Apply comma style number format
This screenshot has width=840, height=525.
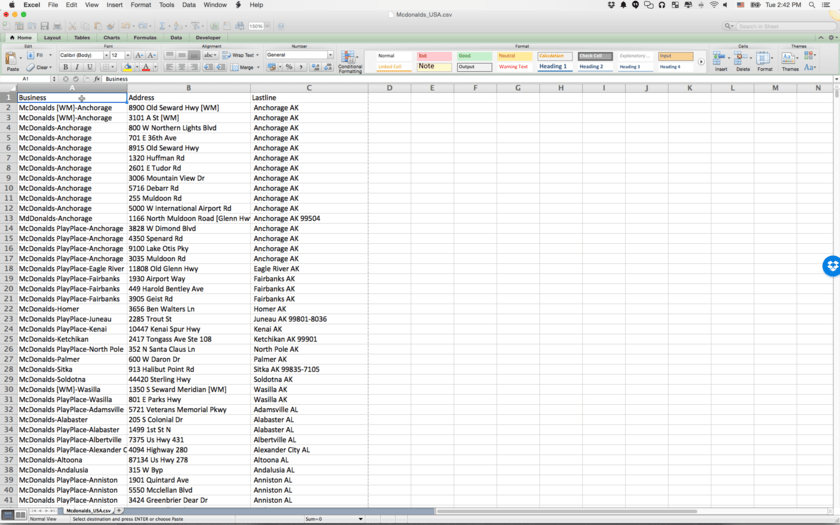click(x=301, y=67)
